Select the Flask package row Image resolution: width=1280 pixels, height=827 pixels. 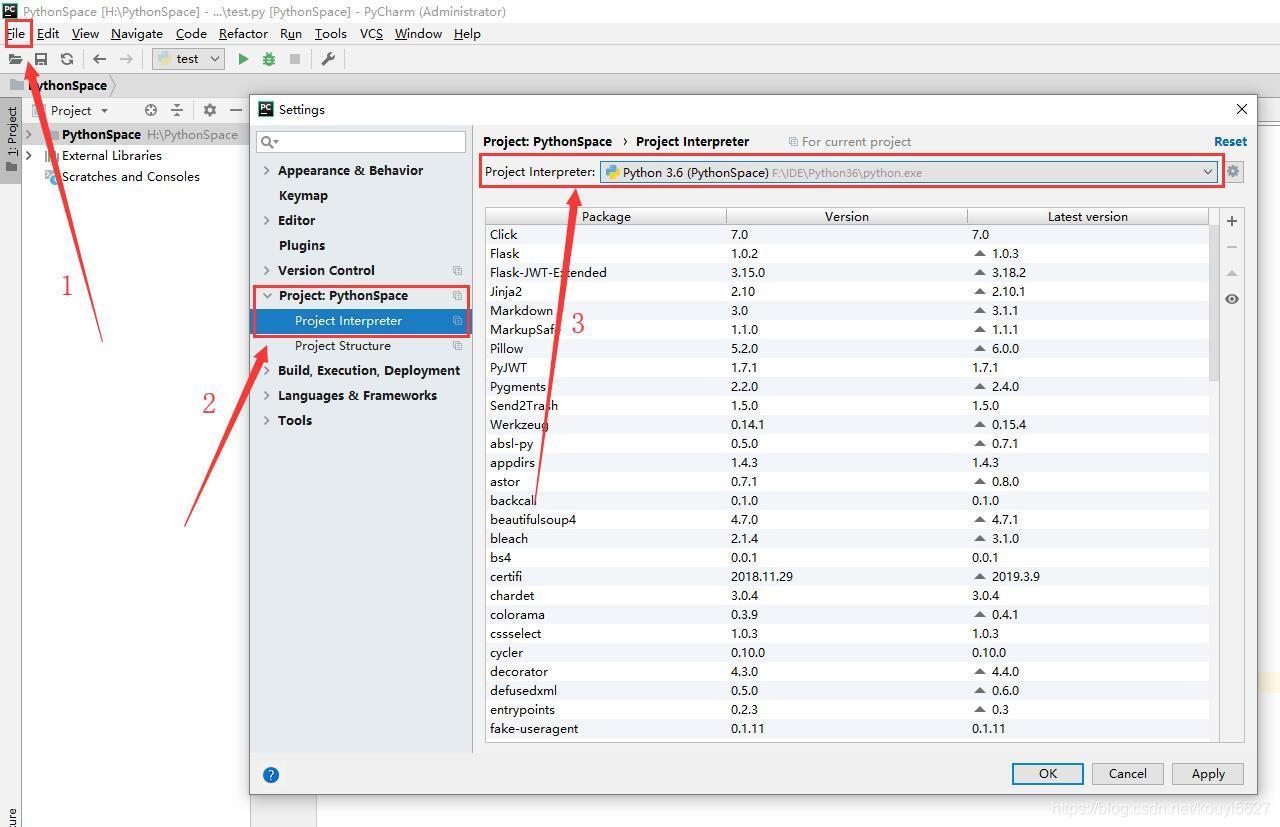click(847, 254)
